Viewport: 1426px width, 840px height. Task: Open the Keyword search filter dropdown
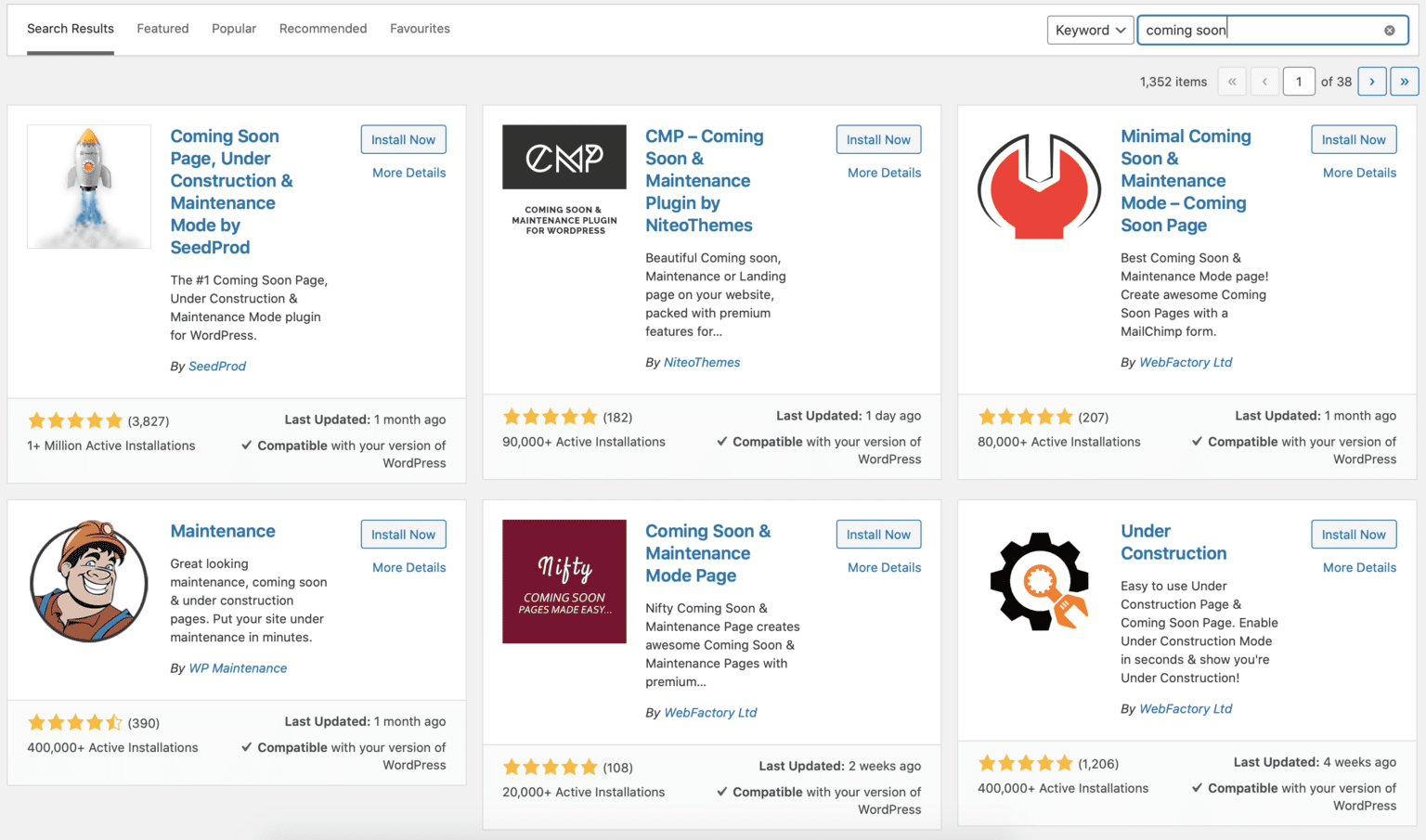click(1090, 30)
